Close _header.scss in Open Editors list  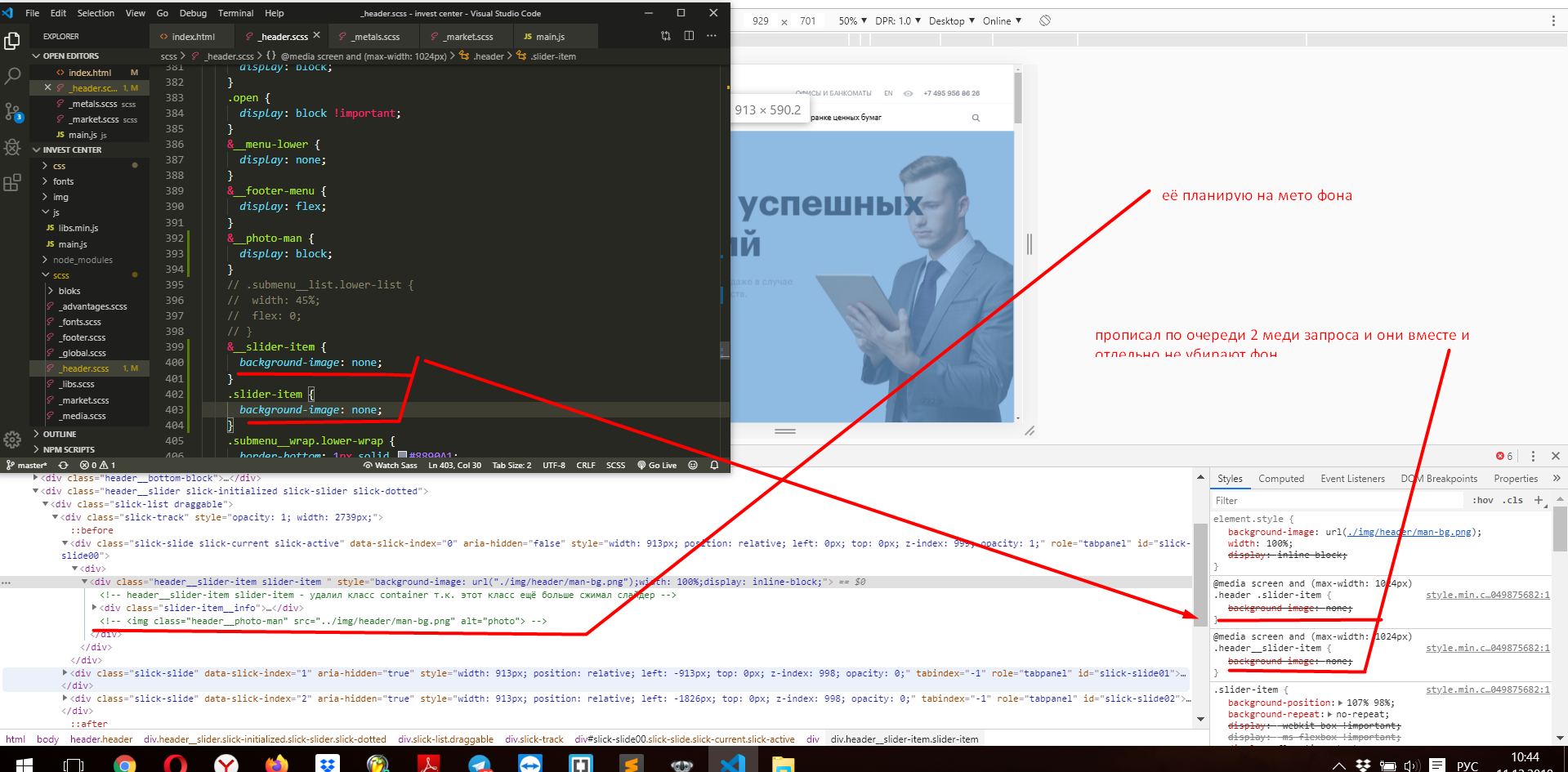[47, 87]
